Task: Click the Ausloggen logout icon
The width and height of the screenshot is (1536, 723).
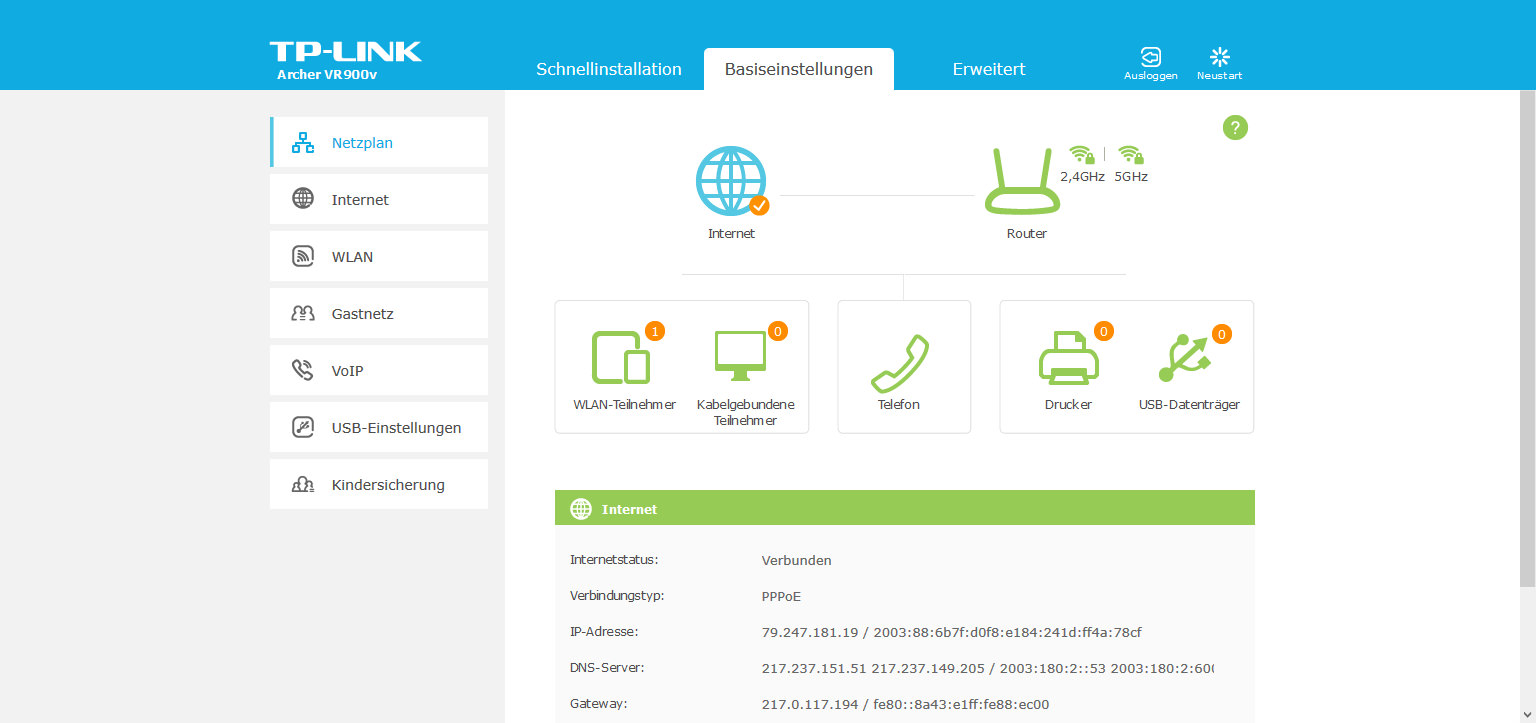Action: [x=1150, y=57]
